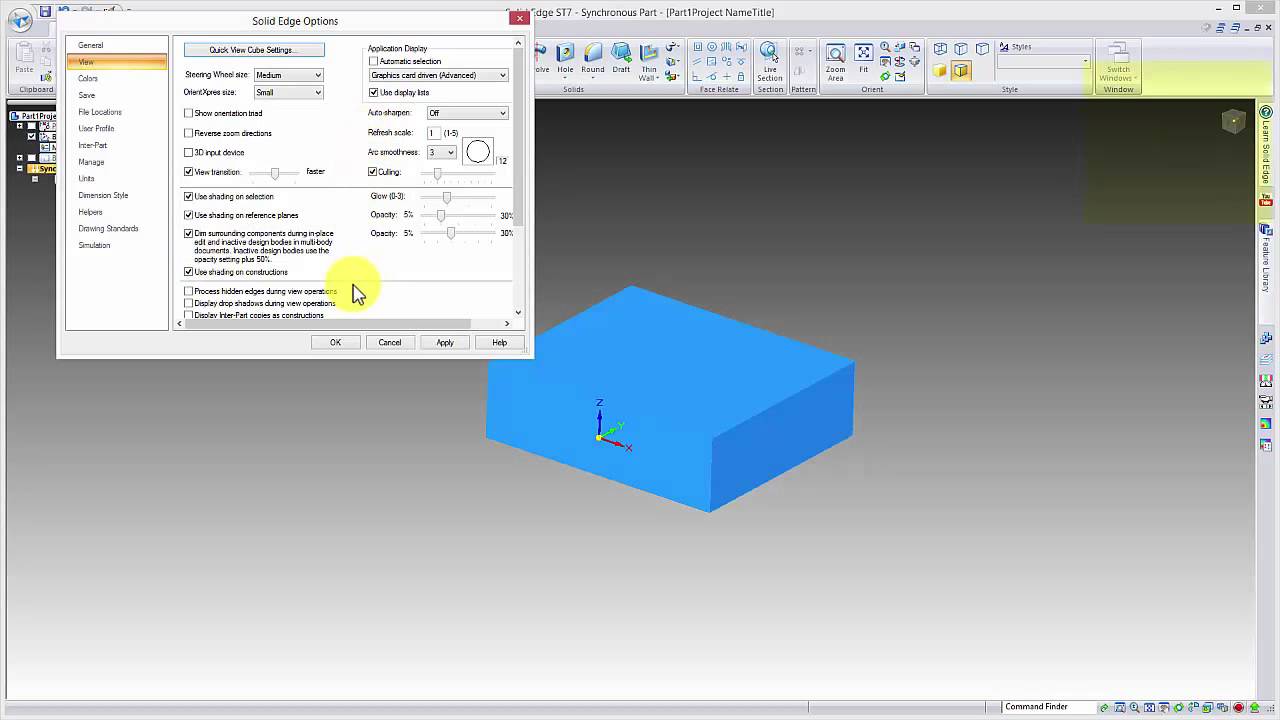Viewport: 1280px width, 720px height.
Task: Open the YouTube side panel icon
Action: pyautogui.click(x=1266, y=201)
